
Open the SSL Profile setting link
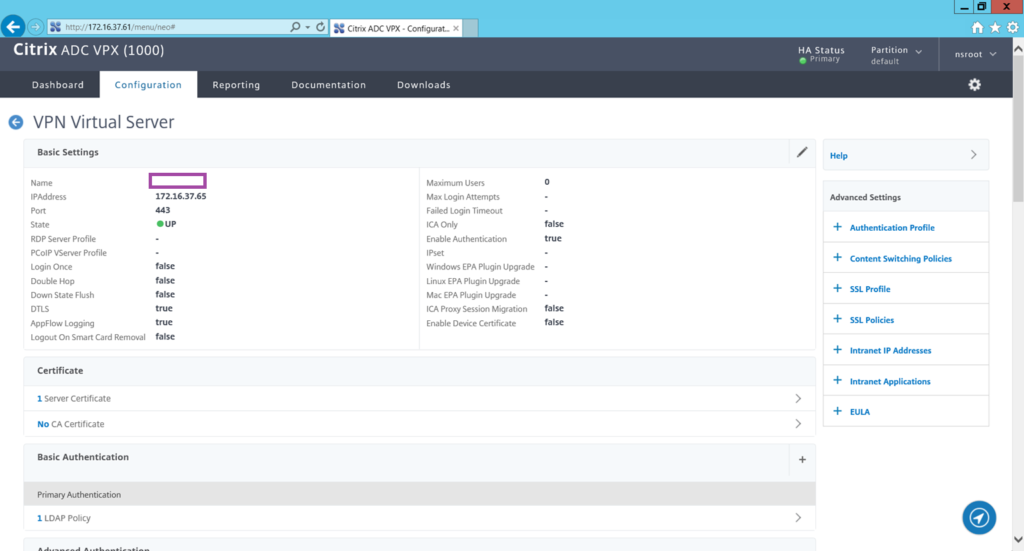[x=870, y=289]
